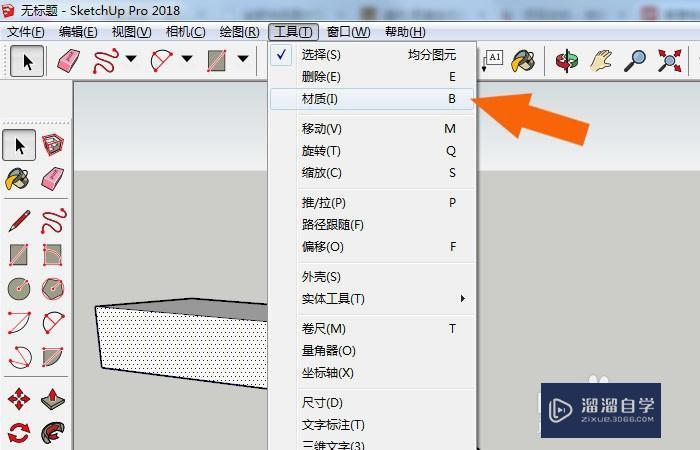Open the 窗口(W) menu
The width and height of the screenshot is (700, 450).
coord(348,32)
